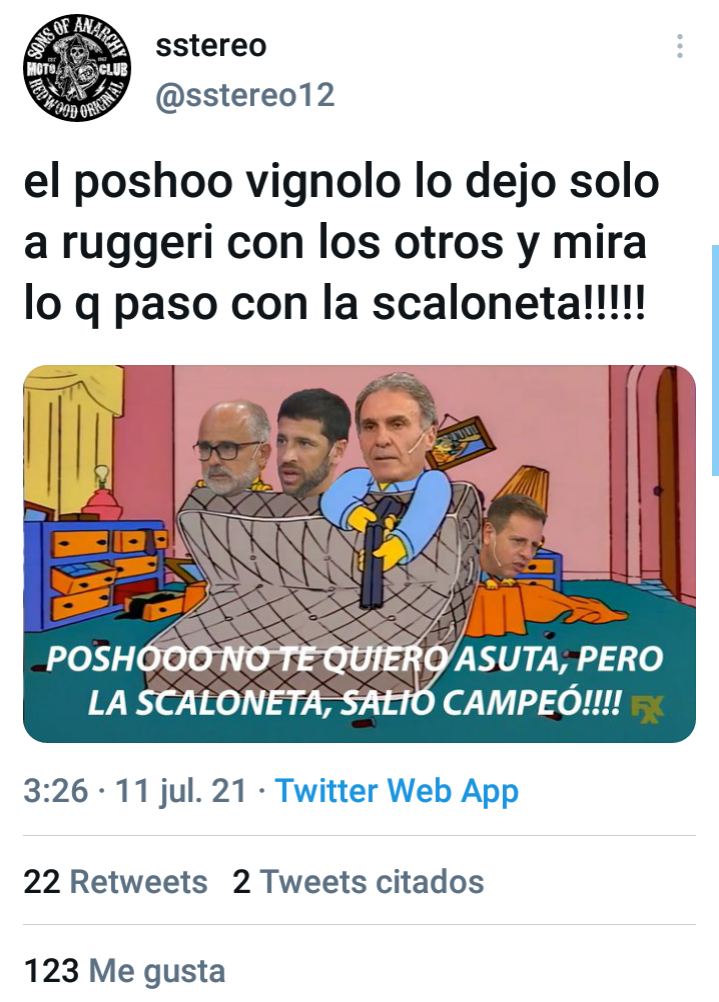Click the face with glasses in the meme
This screenshot has width=719, height=1002.
[x=233, y=447]
